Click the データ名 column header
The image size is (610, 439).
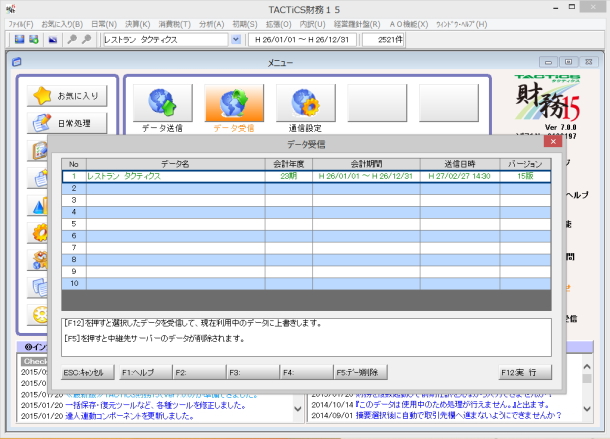(x=175, y=164)
